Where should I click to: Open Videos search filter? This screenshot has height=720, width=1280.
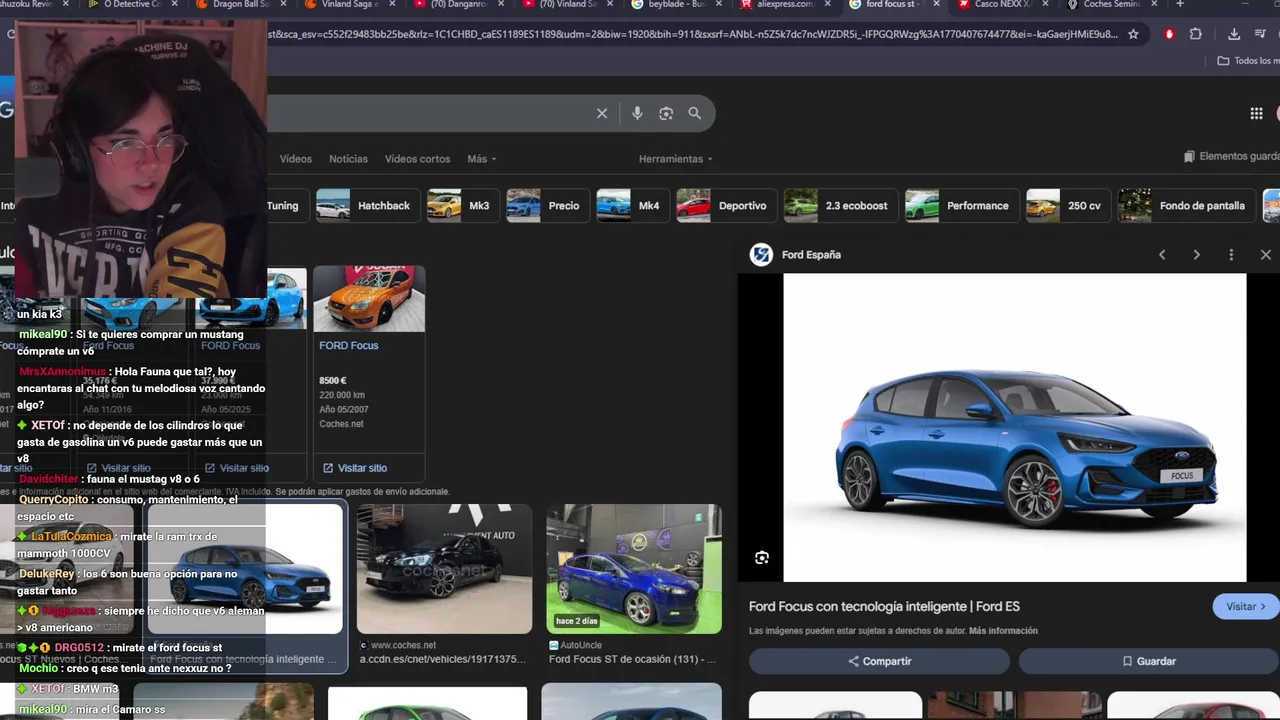[x=296, y=159]
